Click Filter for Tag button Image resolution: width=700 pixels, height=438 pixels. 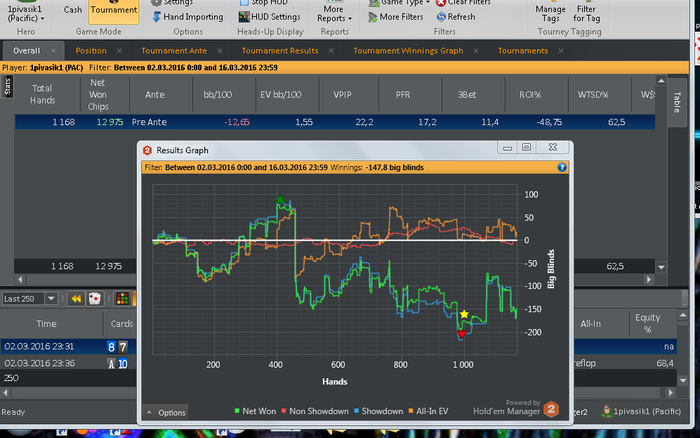tap(586, 13)
